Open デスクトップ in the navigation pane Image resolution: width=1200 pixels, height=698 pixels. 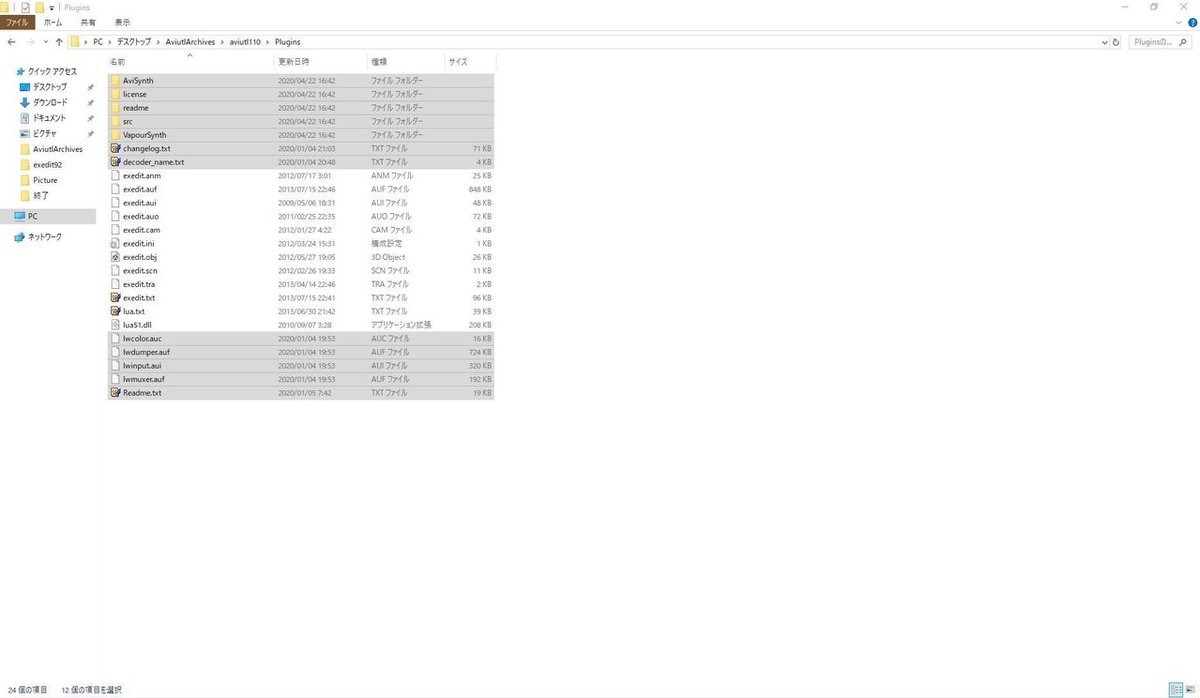(43, 87)
